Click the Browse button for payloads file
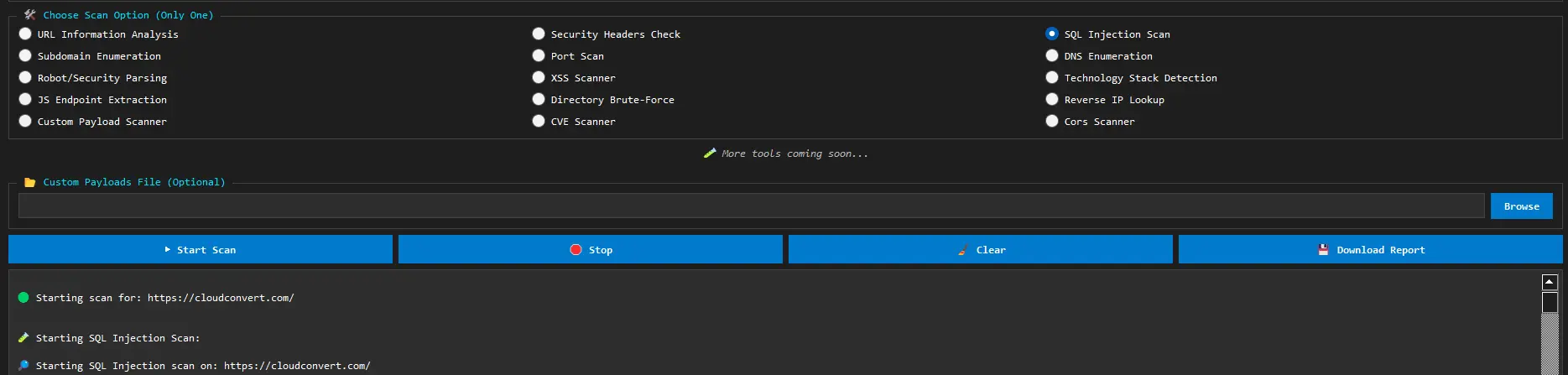The width and height of the screenshot is (1568, 375). [x=1521, y=206]
